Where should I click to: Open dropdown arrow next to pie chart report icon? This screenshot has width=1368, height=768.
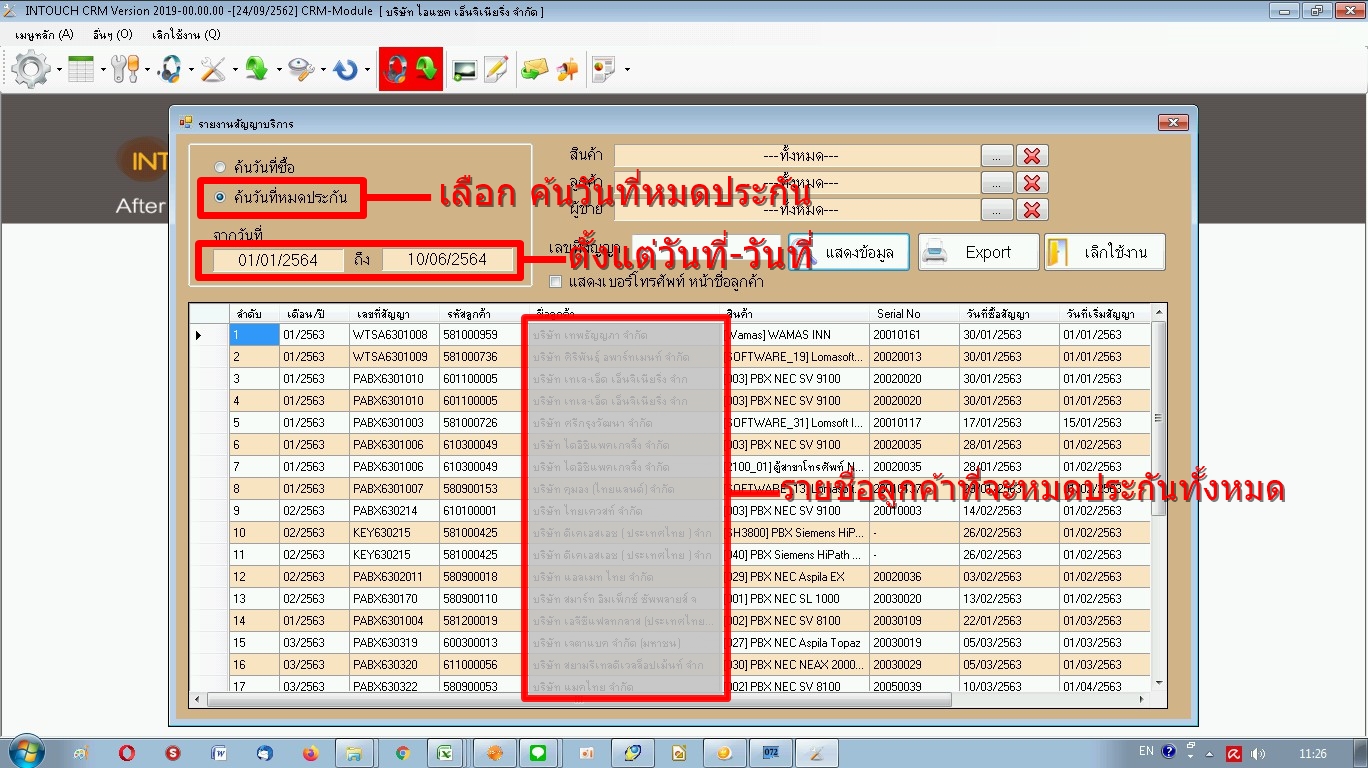627,70
